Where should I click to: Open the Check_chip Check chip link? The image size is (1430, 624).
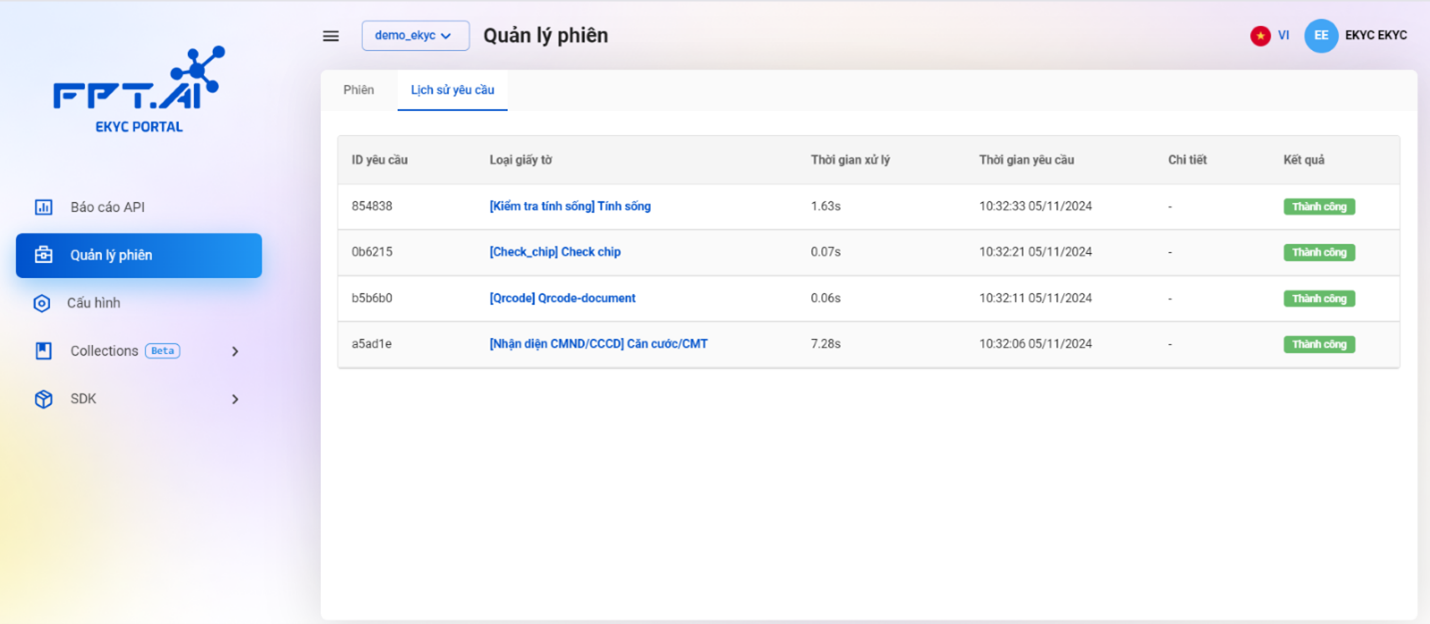click(x=555, y=252)
